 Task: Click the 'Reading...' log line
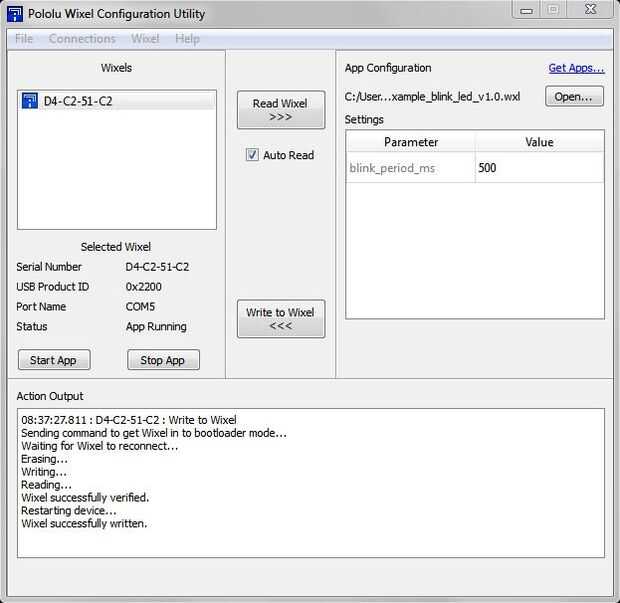pyautogui.click(x=46, y=485)
